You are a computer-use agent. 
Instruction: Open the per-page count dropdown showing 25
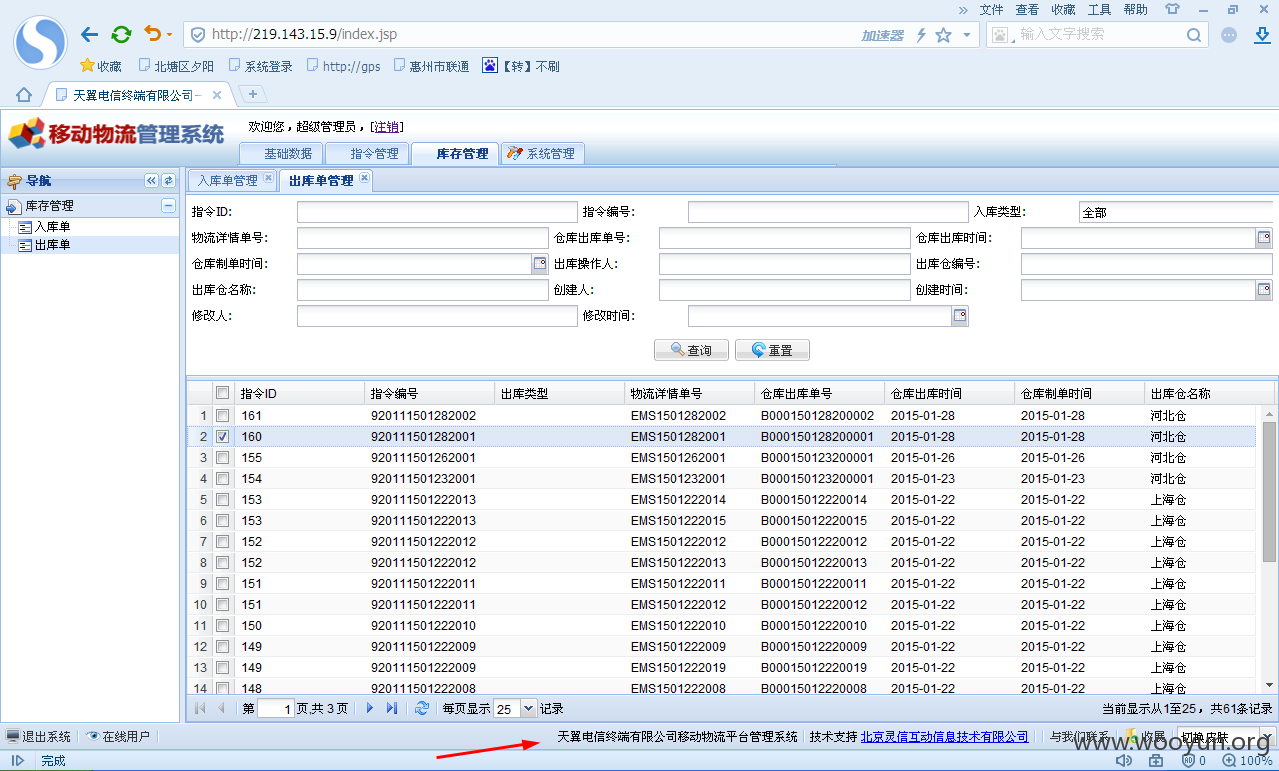(529, 708)
